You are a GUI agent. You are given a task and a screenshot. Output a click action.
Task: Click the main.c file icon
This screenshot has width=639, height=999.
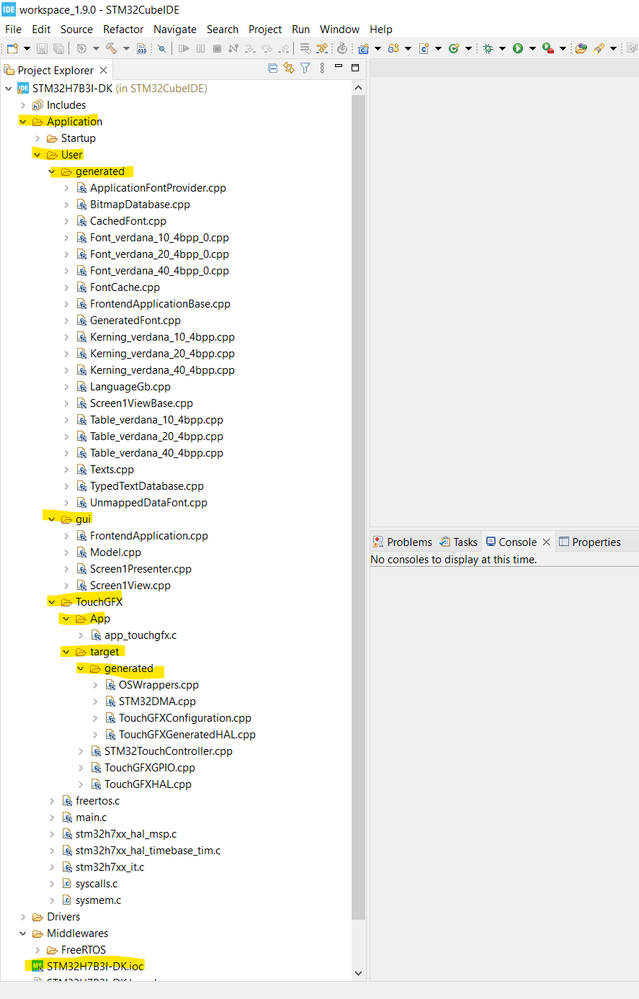pos(67,817)
